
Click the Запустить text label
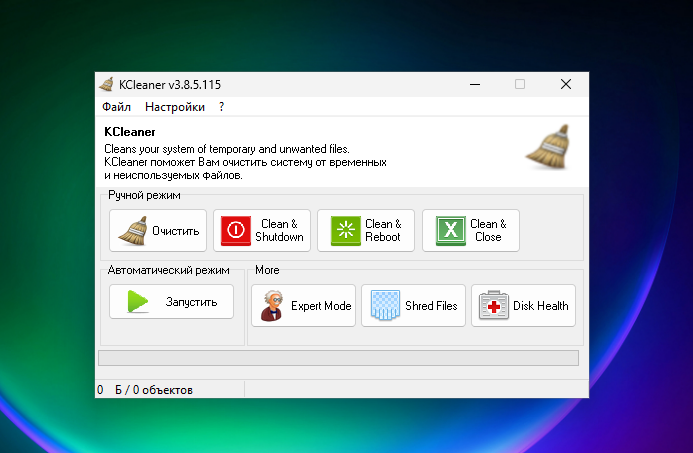191,302
